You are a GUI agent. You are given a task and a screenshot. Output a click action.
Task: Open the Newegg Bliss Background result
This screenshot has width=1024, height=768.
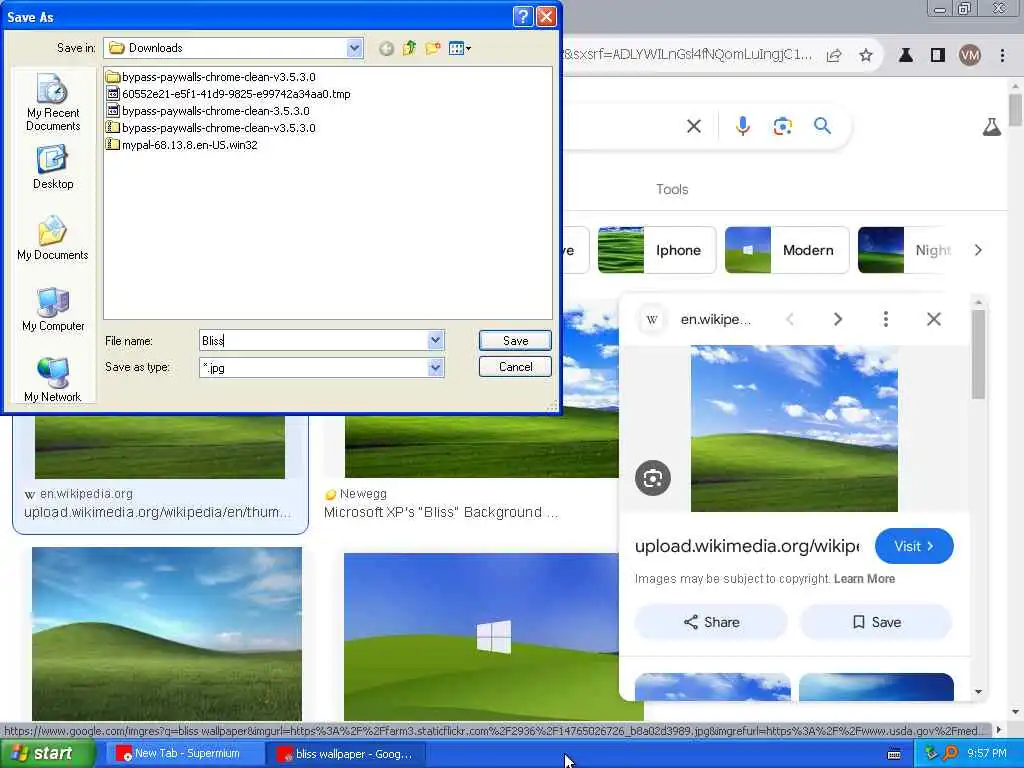(x=441, y=513)
